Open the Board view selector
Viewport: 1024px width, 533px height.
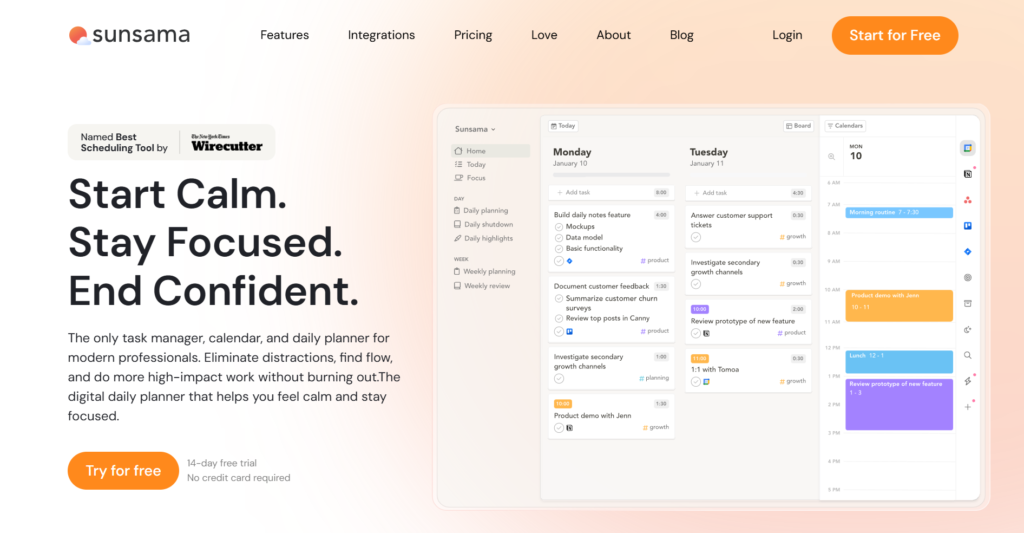click(798, 126)
